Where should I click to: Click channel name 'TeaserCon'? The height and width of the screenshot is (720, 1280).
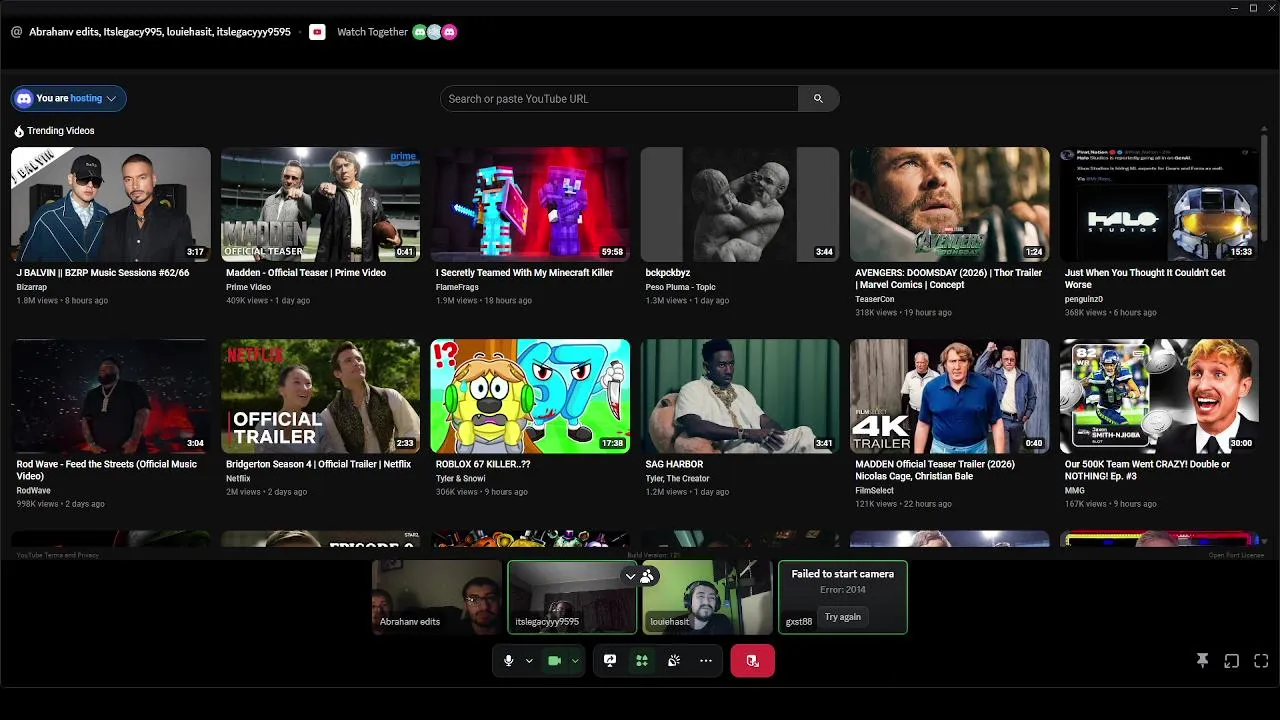click(875, 299)
